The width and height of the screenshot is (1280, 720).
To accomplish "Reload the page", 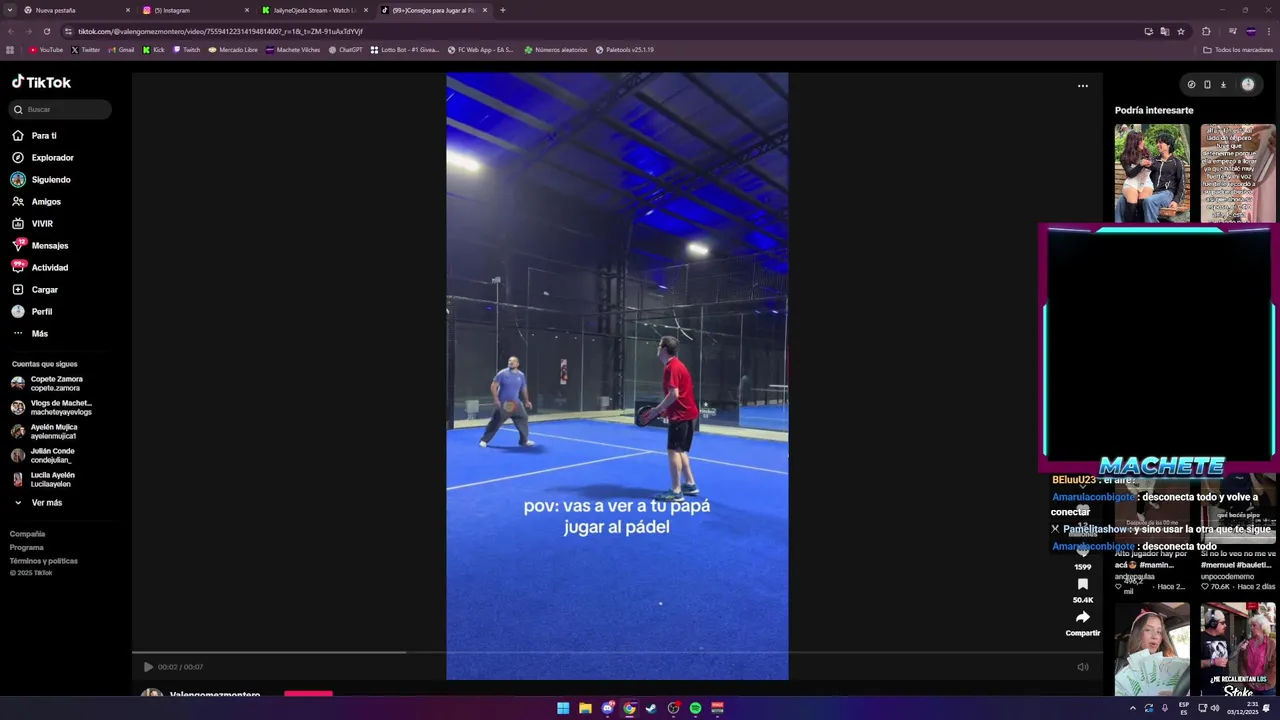I will tap(46, 31).
